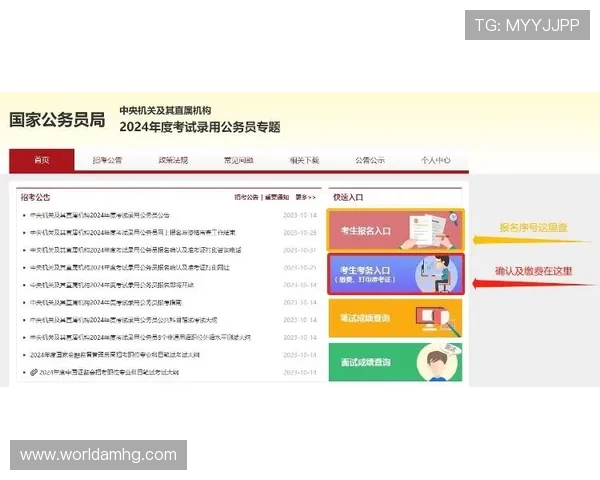Click the 考生考务入口 payment banner
The width and height of the screenshot is (600, 480).
click(x=396, y=274)
